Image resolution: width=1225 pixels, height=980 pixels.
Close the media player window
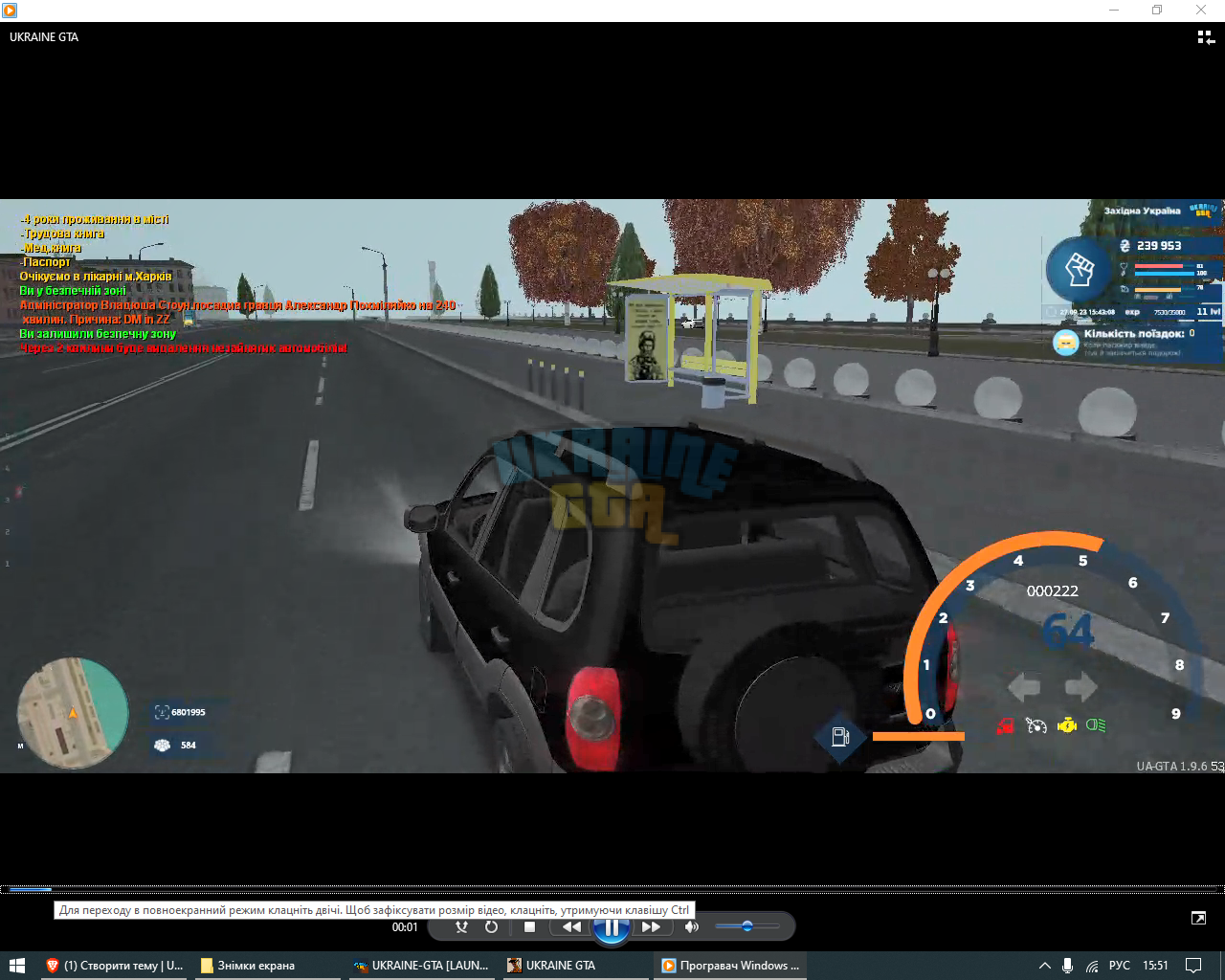click(x=1201, y=11)
